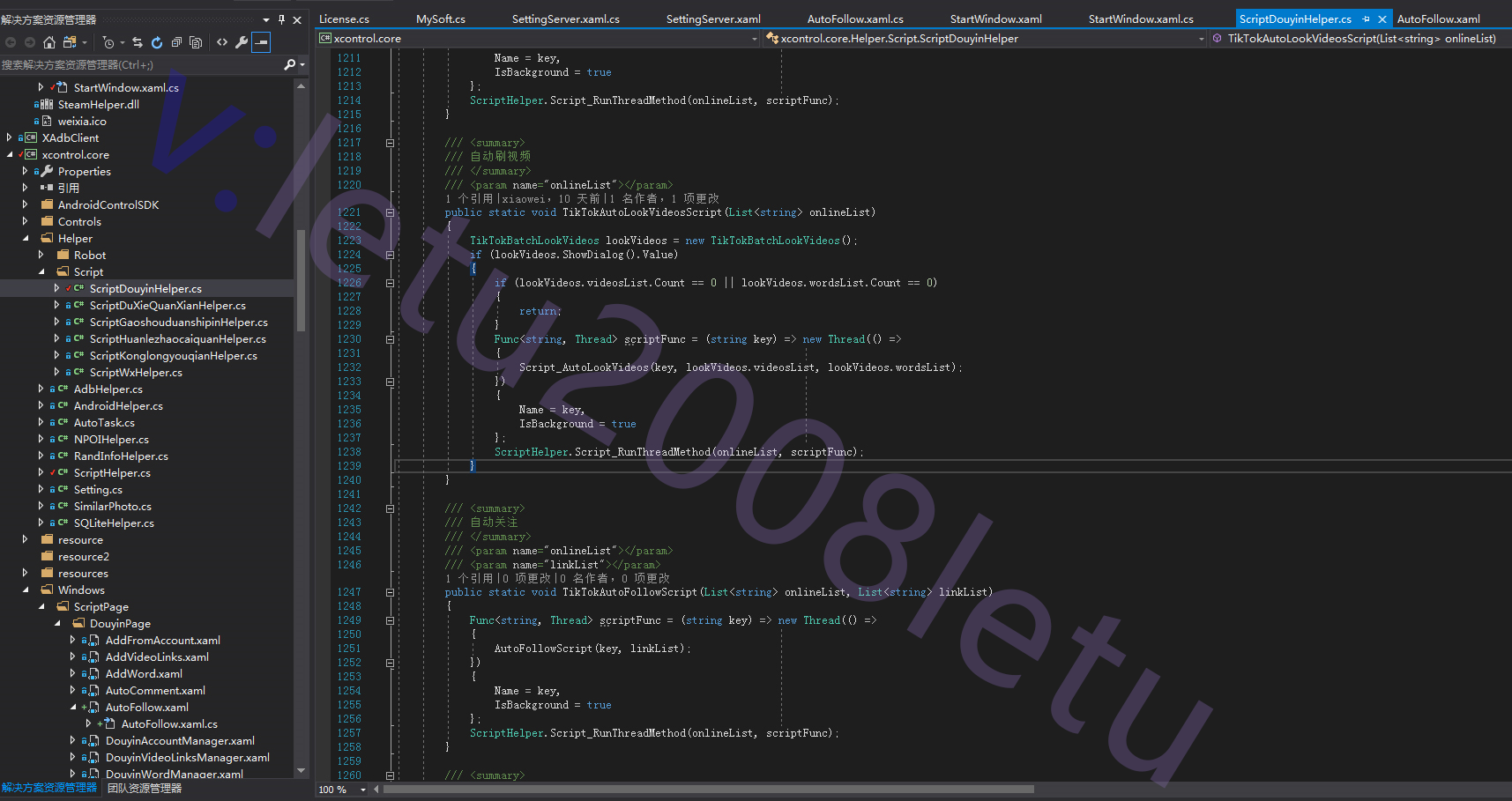Open the xcontrol.core project dropdown

(754, 39)
